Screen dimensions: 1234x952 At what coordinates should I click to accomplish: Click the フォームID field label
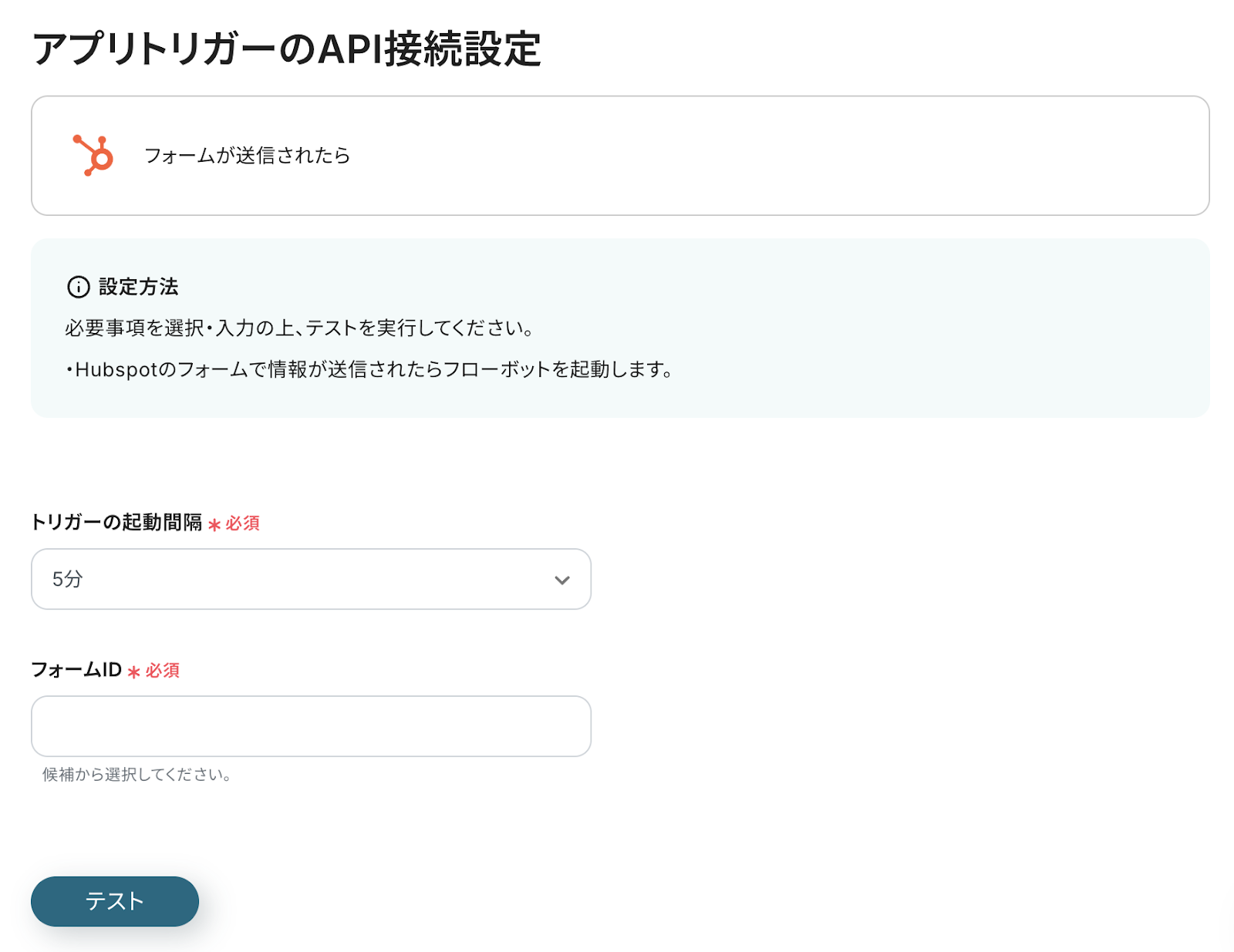tap(76, 670)
